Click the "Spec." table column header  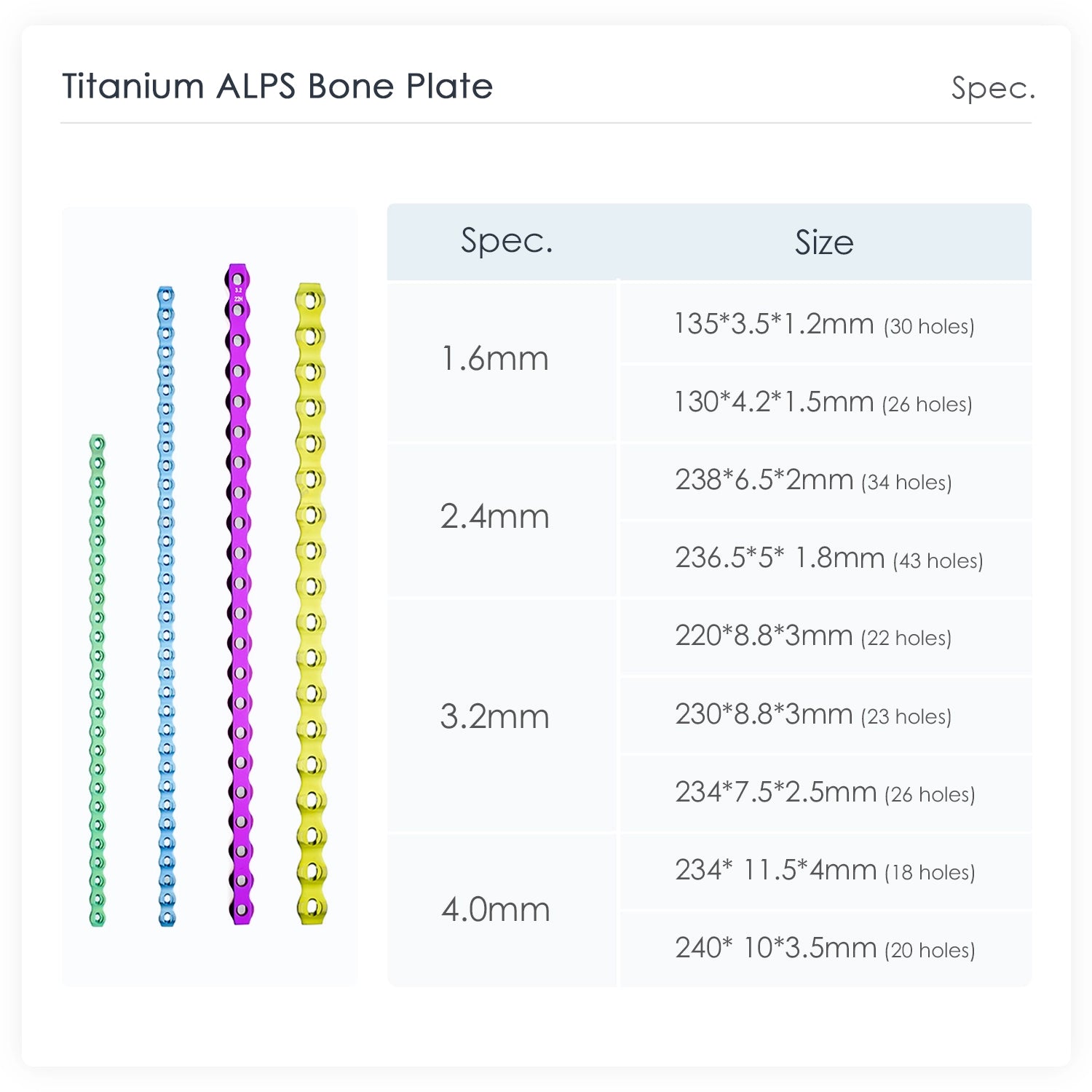[x=507, y=241]
